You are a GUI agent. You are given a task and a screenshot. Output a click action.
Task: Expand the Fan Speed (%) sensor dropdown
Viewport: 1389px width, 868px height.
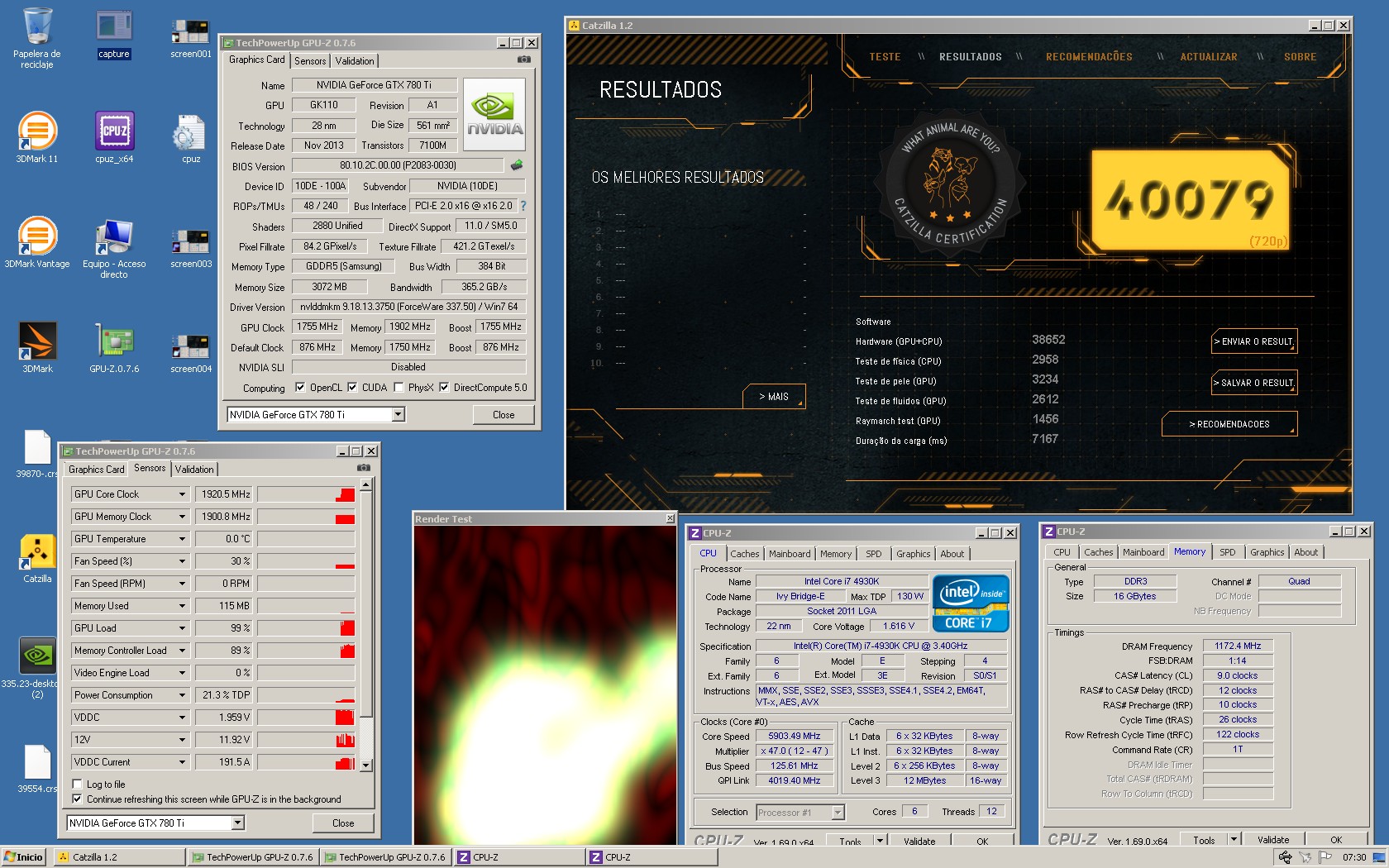pyautogui.click(x=182, y=561)
